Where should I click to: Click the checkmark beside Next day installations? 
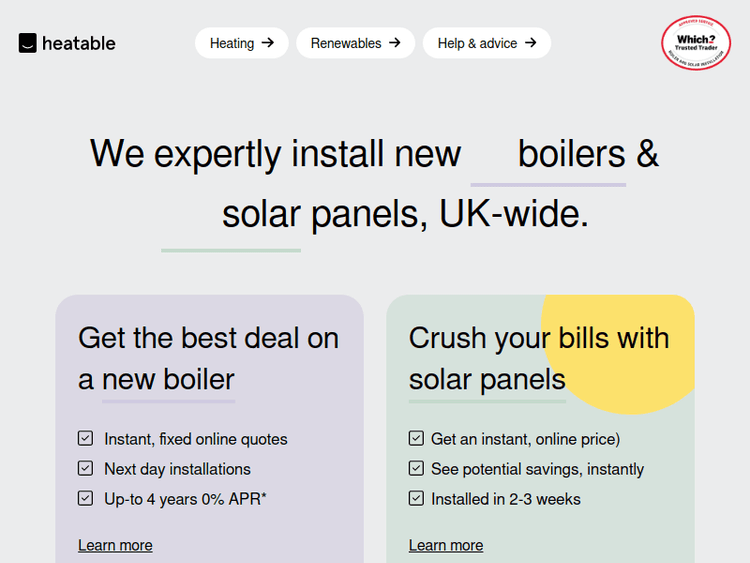click(x=86, y=469)
